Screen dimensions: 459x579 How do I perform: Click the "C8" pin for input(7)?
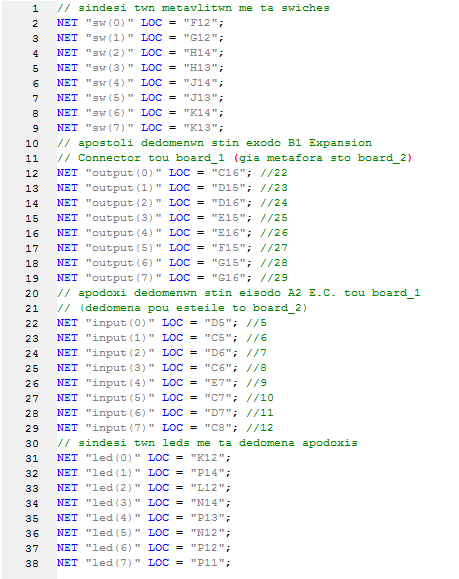tap(218, 428)
